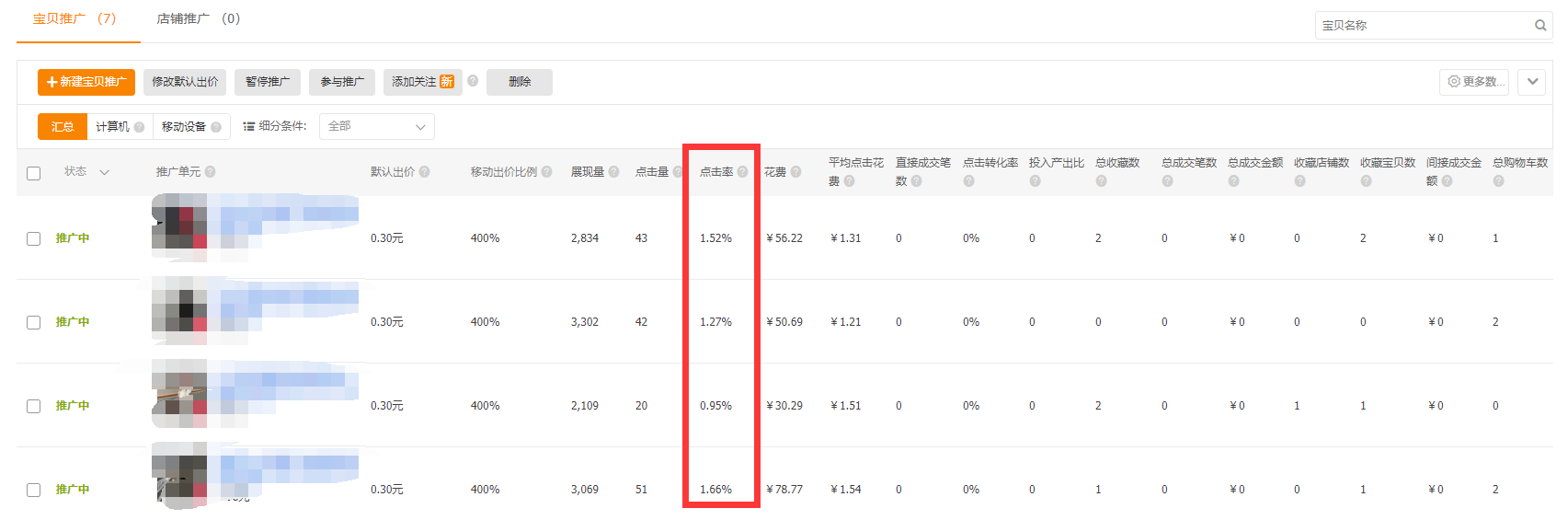
Task: Click the search magnifier icon in 宝贝名称 box
Action: point(1539,26)
